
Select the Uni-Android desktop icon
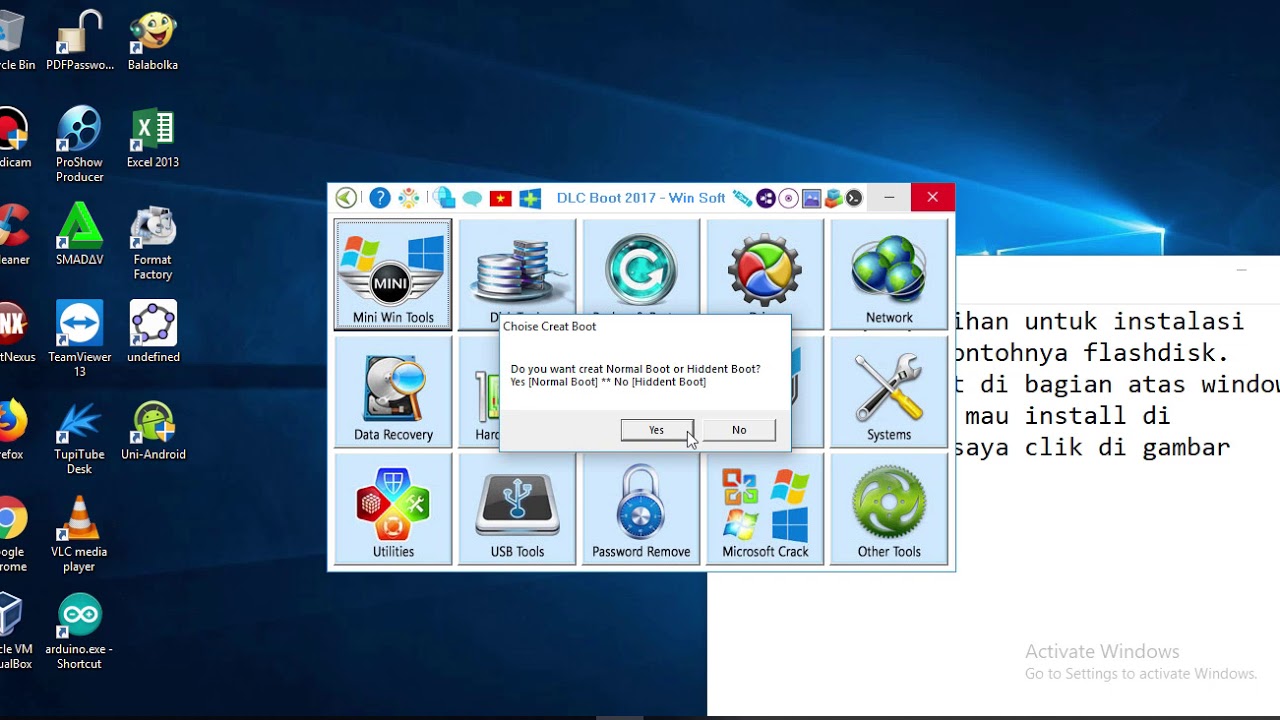click(153, 430)
